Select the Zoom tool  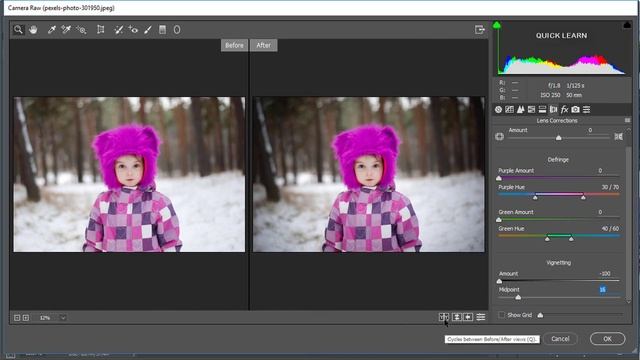click(x=18, y=29)
